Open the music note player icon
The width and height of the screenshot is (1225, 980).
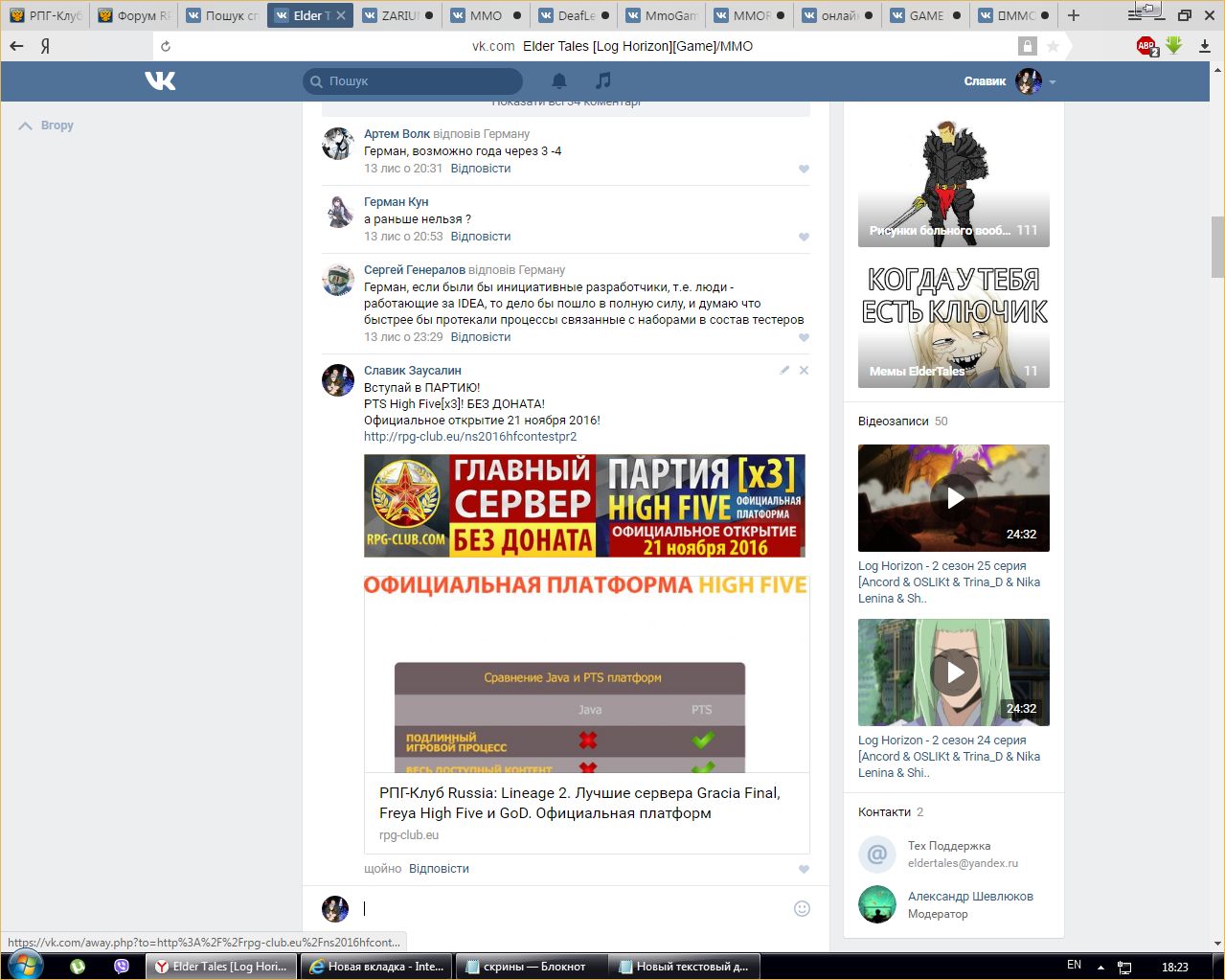click(x=602, y=81)
